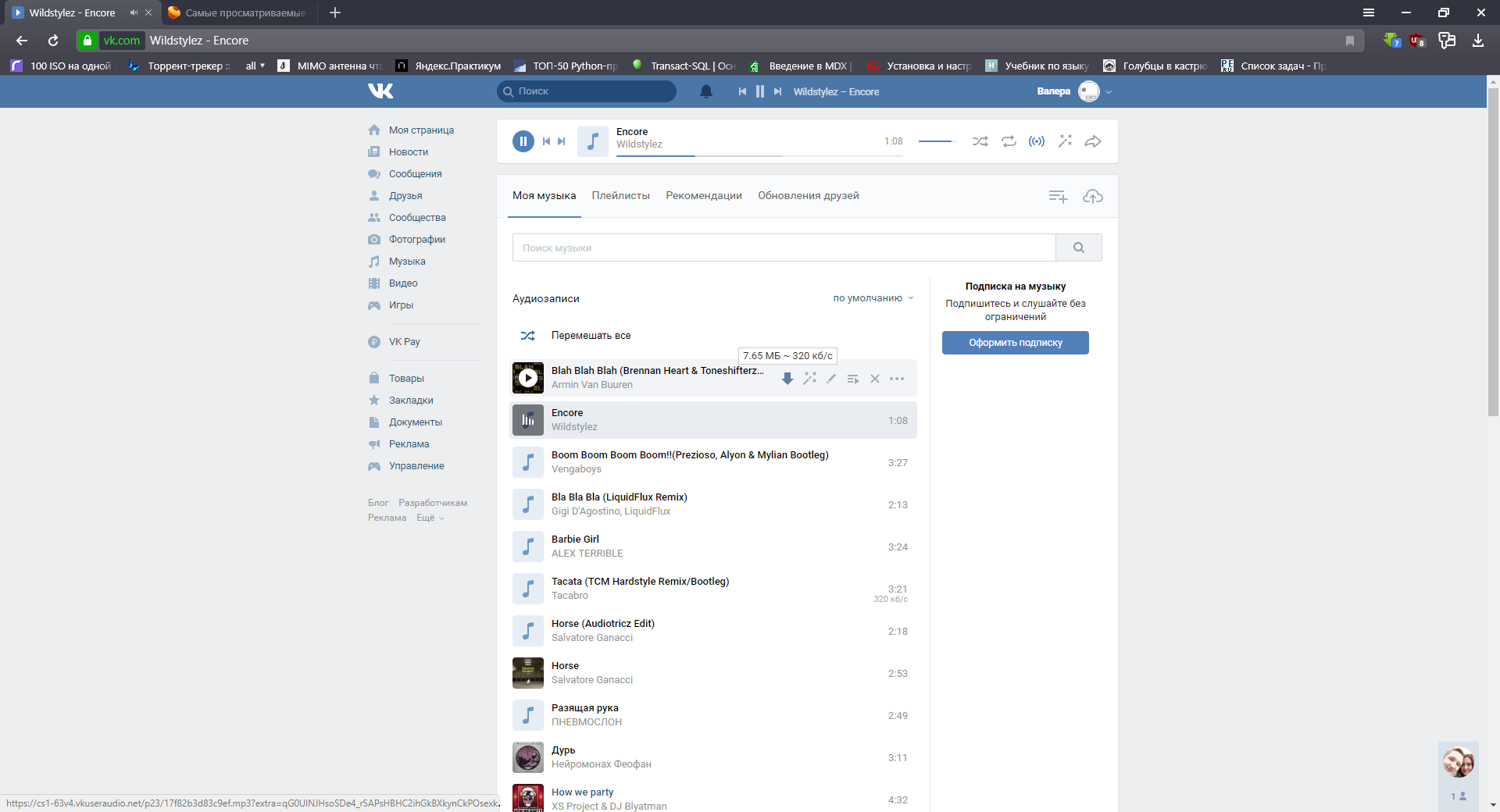This screenshot has width=1500, height=812.
Task: Pause Encore using the big round button
Action: pos(523,141)
